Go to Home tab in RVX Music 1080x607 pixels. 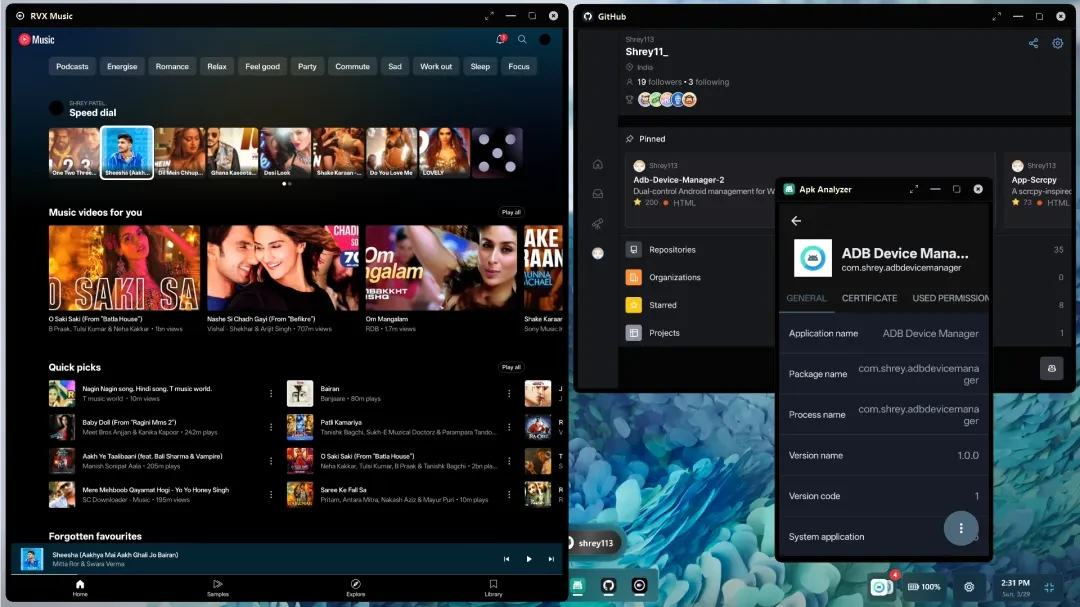pyautogui.click(x=80, y=588)
